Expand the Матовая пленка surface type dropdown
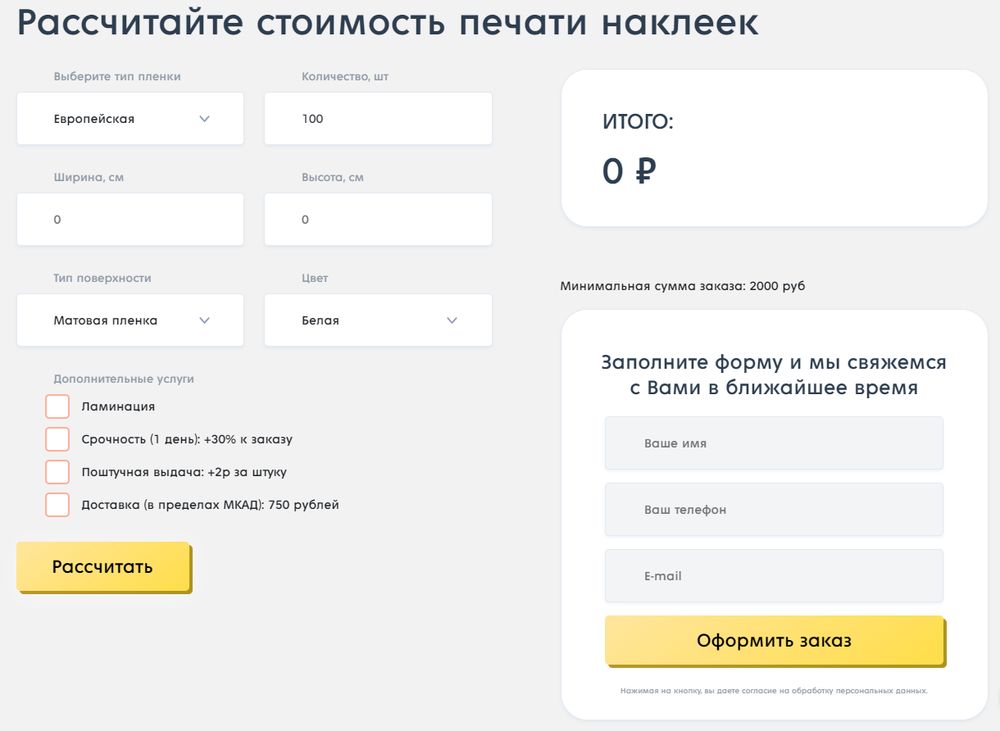This screenshot has width=1000, height=731. click(129, 321)
